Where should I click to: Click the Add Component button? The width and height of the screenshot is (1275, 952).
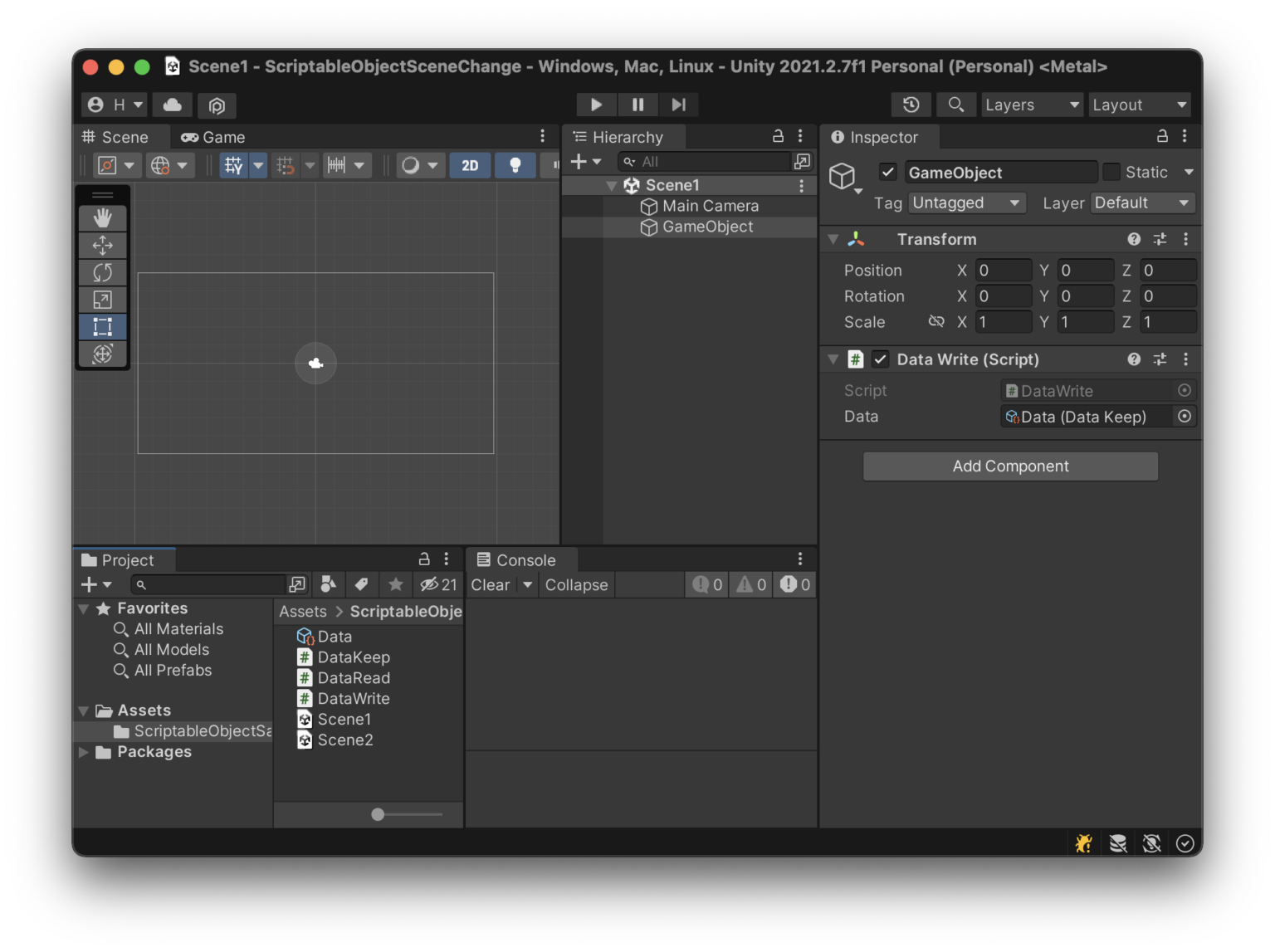point(1010,466)
